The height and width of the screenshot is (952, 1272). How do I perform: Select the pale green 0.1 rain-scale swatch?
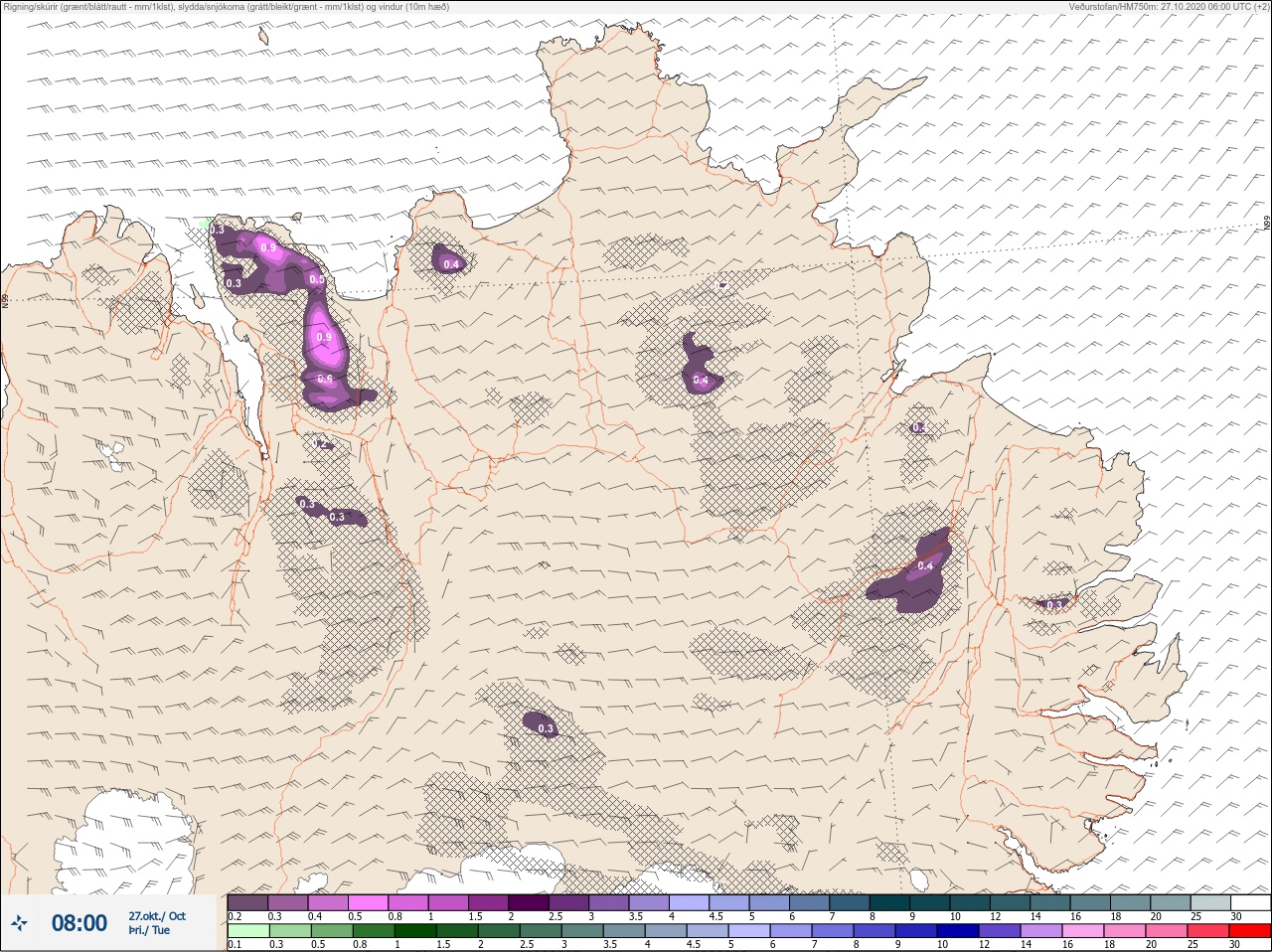point(248,931)
